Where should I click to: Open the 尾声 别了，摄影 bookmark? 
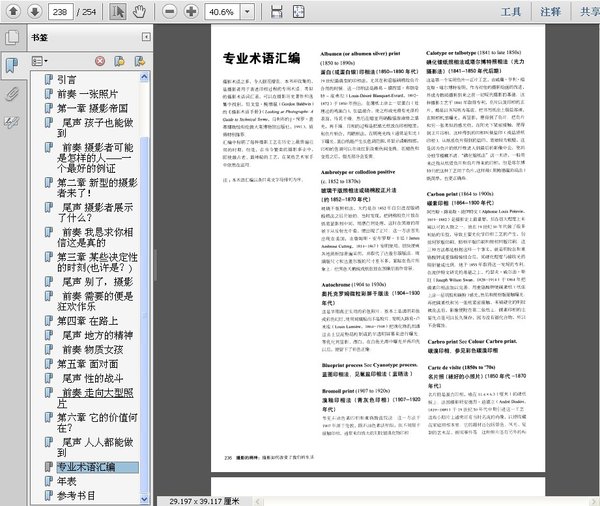pos(97,282)
